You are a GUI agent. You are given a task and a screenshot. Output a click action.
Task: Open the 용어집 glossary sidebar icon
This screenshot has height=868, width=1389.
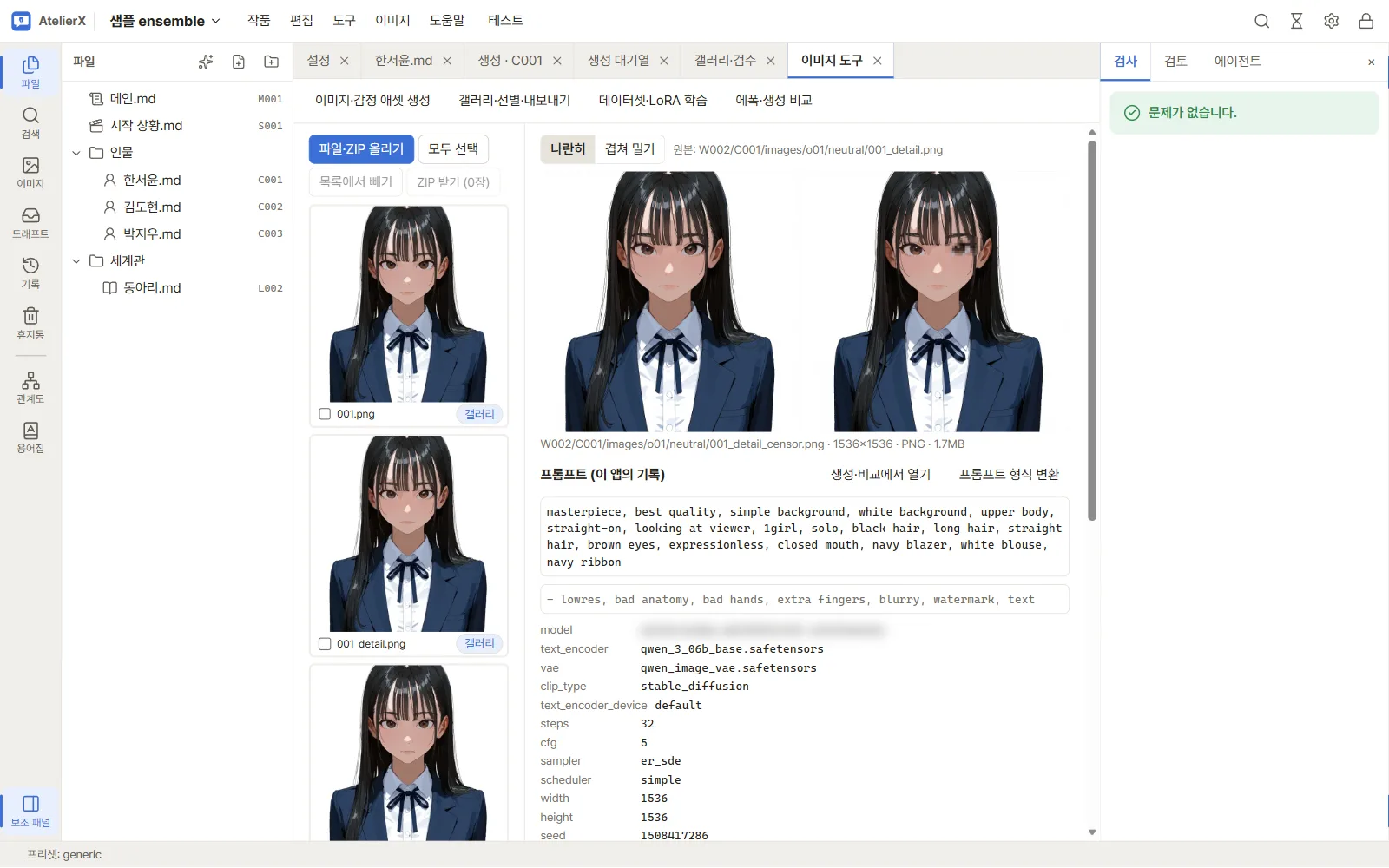(30, 437)
